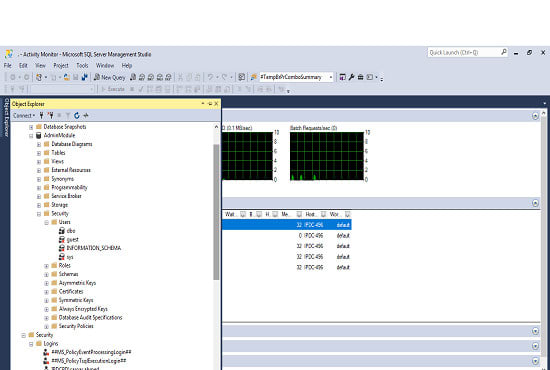550x370 pixels.
Task: Open the Project menu
Action: (x=61, y=66)
